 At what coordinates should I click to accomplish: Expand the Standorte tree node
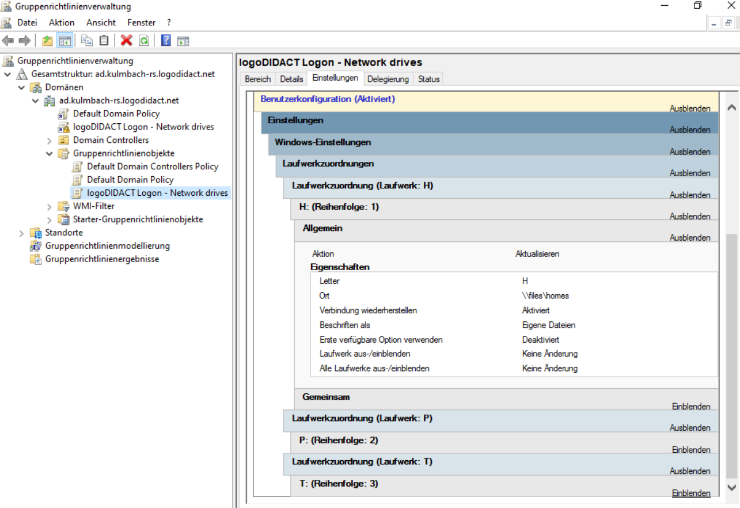21,233
